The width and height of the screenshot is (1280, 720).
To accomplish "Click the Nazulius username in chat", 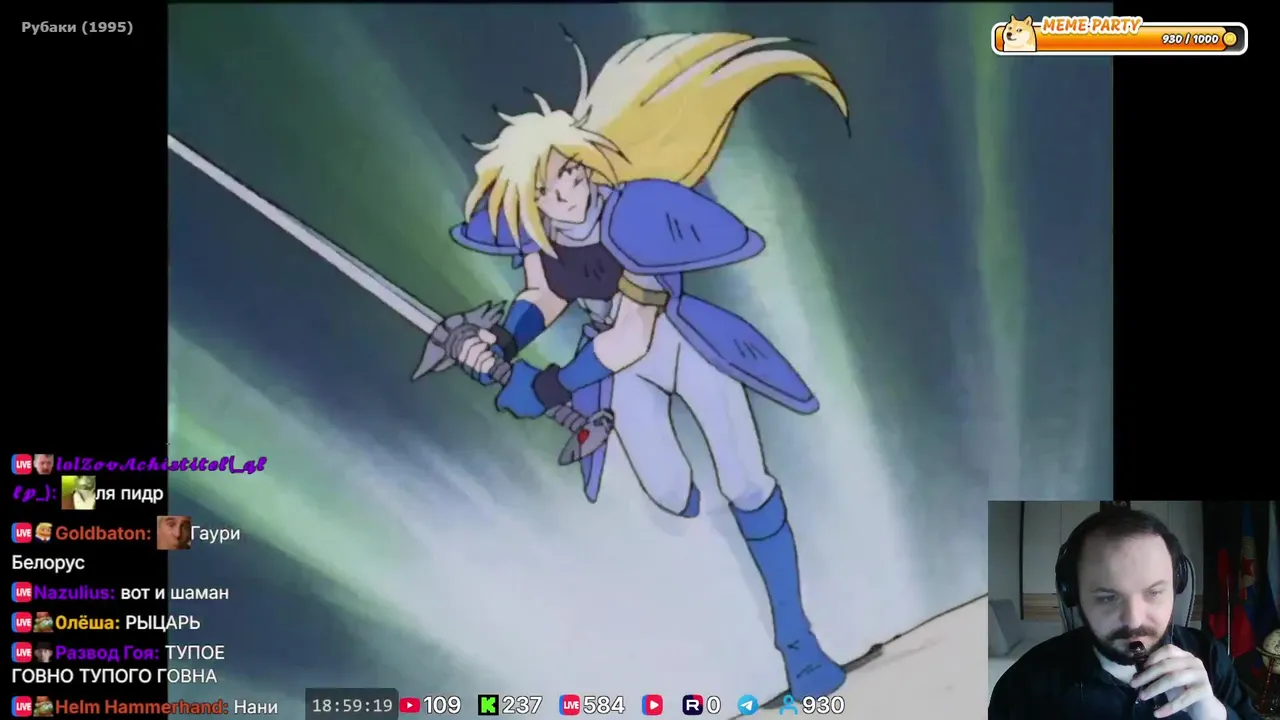I will pyautogui.click(x=75, y=593).
